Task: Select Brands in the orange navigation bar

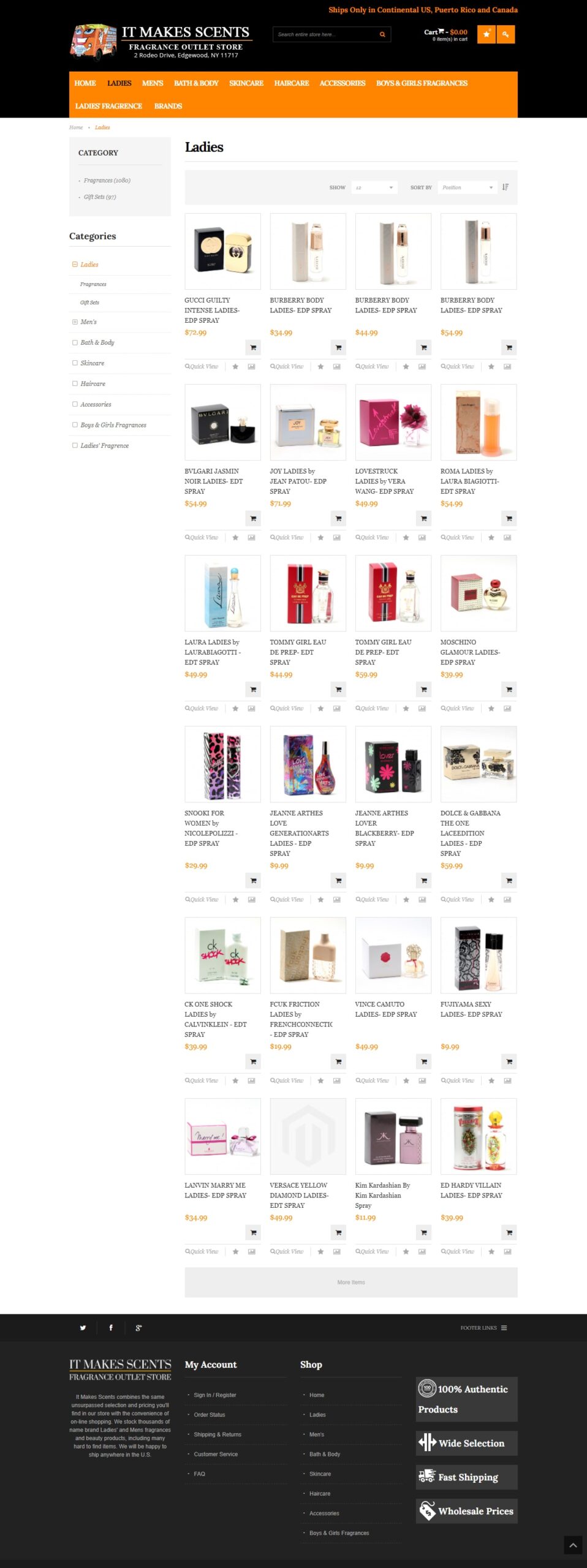Action: coord(168,106)
